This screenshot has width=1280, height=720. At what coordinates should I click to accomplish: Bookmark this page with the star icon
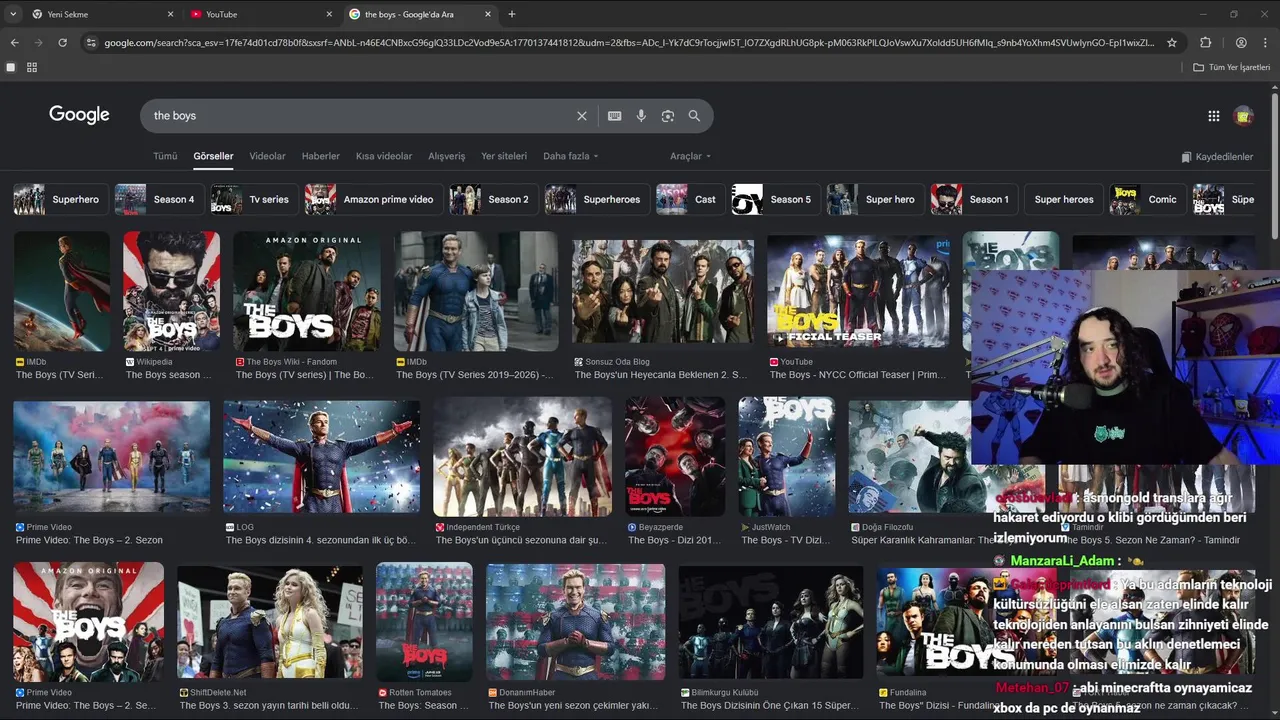(1172, 43)
